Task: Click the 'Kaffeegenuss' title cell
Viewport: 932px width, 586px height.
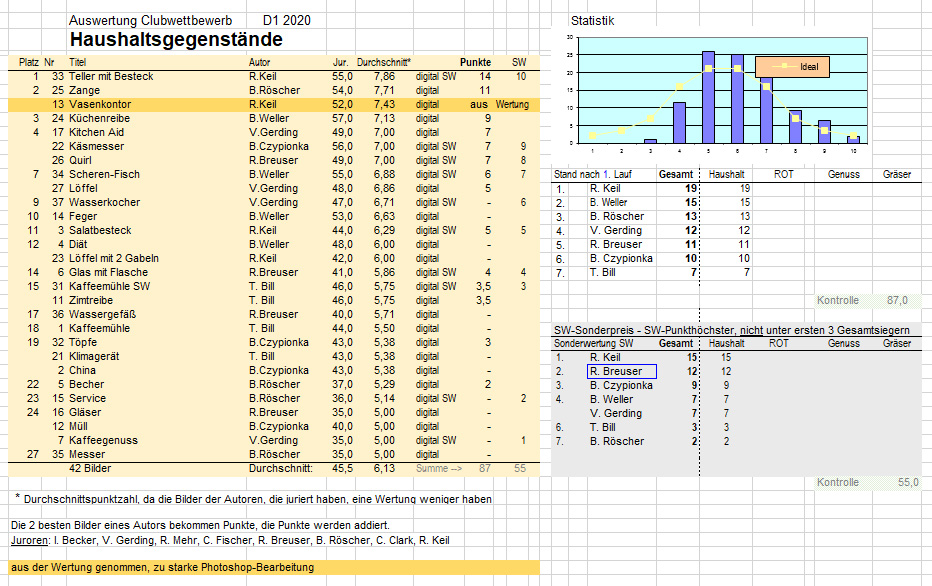Action: (103, 440)
